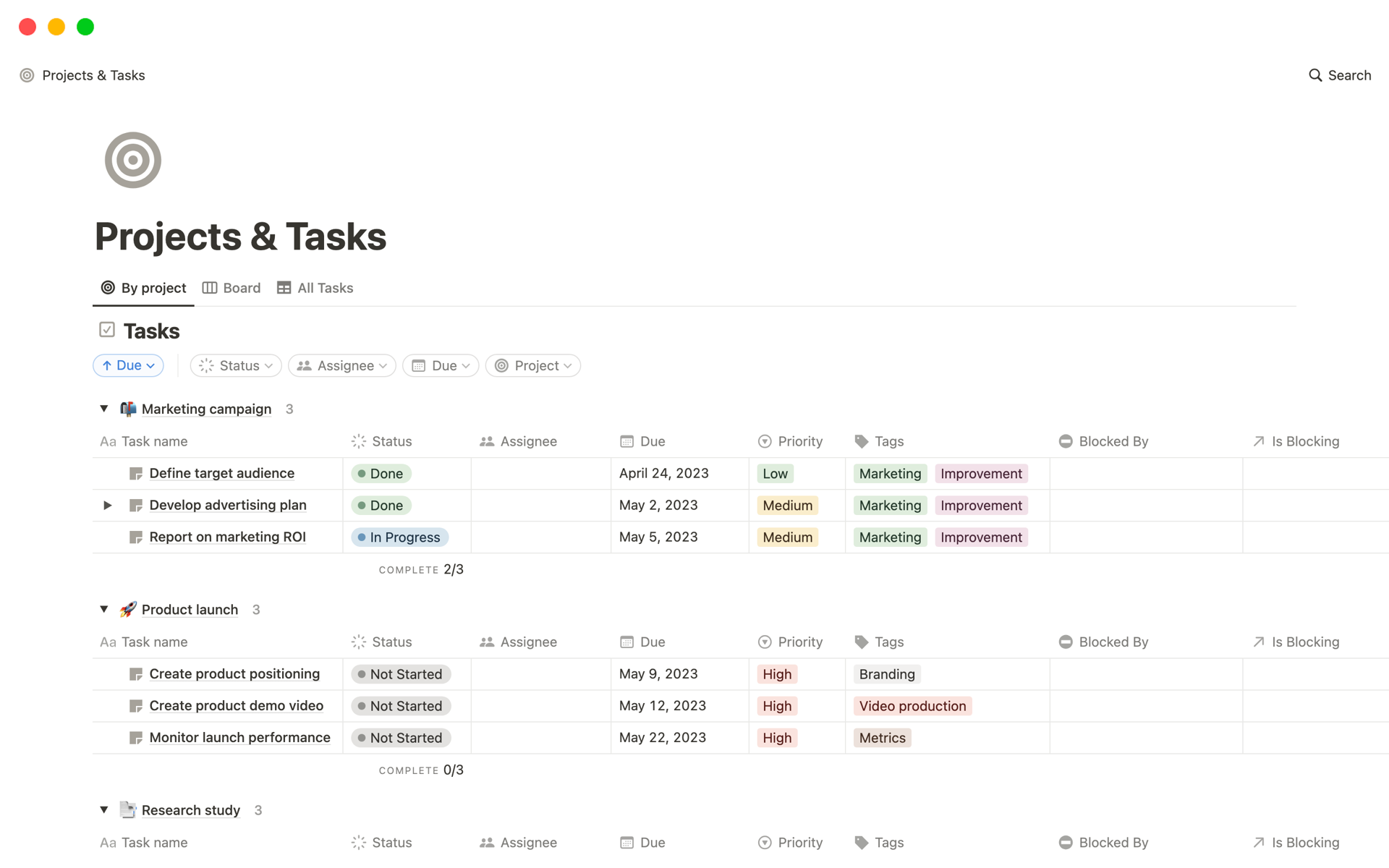Click the Done status badge on Define target audience
Screen dimensions: 1389x868
pyautogui.click(x=381, y=473)
